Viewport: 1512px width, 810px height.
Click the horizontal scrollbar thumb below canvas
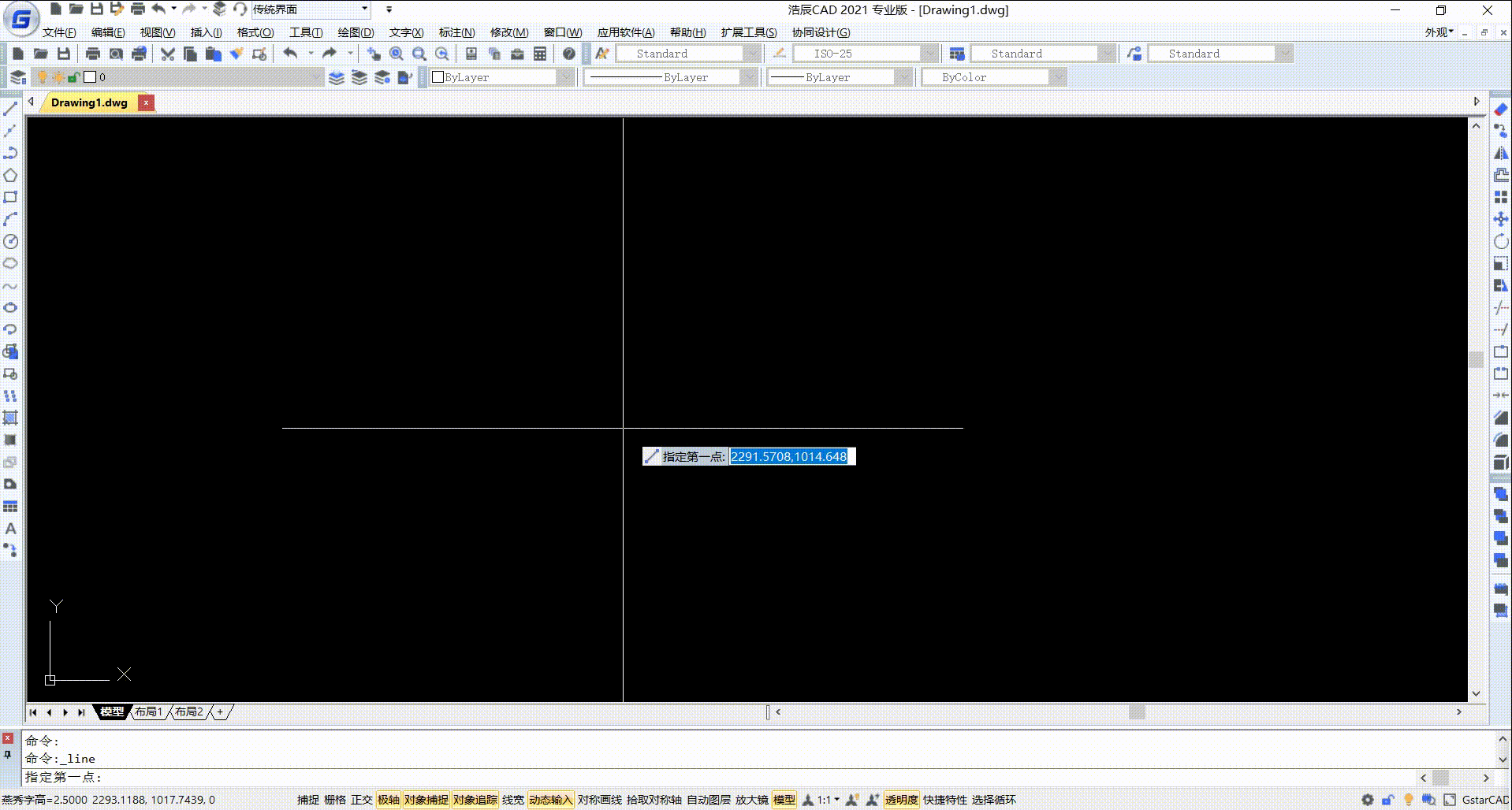point(1137,712)
